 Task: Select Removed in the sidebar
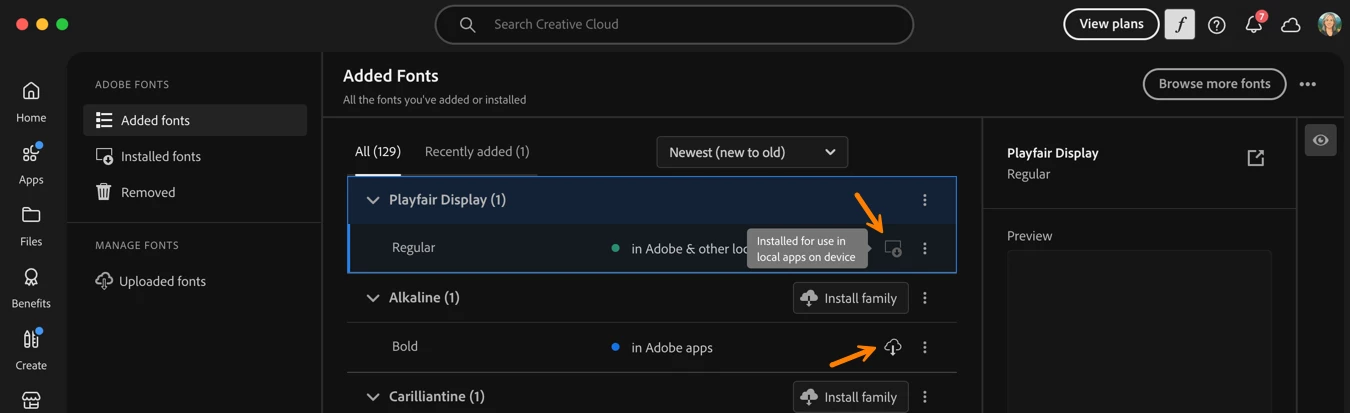[195, 192]
